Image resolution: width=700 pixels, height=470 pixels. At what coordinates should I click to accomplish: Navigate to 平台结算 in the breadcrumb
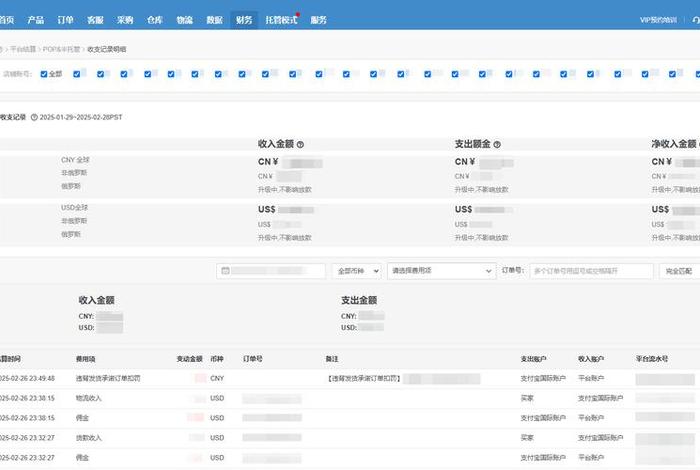click(x=23, y=49)
